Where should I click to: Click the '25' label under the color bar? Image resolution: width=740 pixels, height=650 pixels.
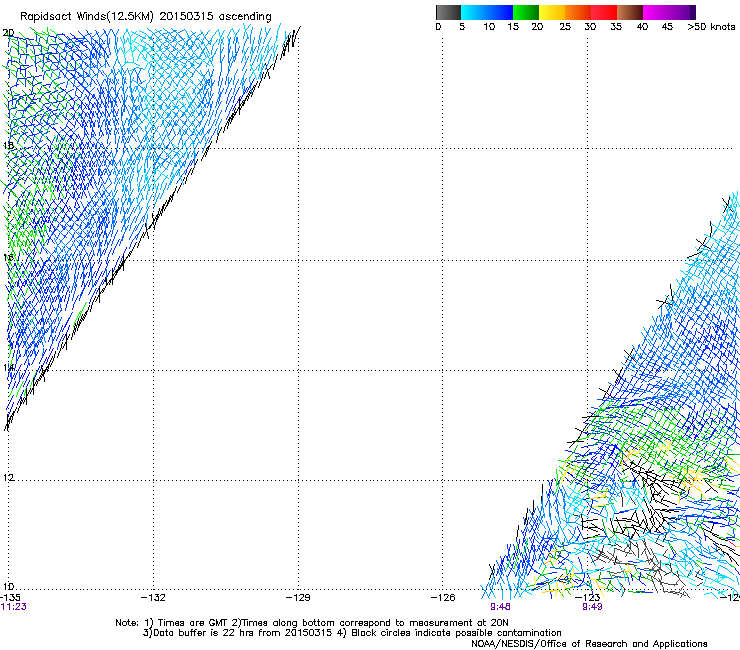(x=565, y=26)
